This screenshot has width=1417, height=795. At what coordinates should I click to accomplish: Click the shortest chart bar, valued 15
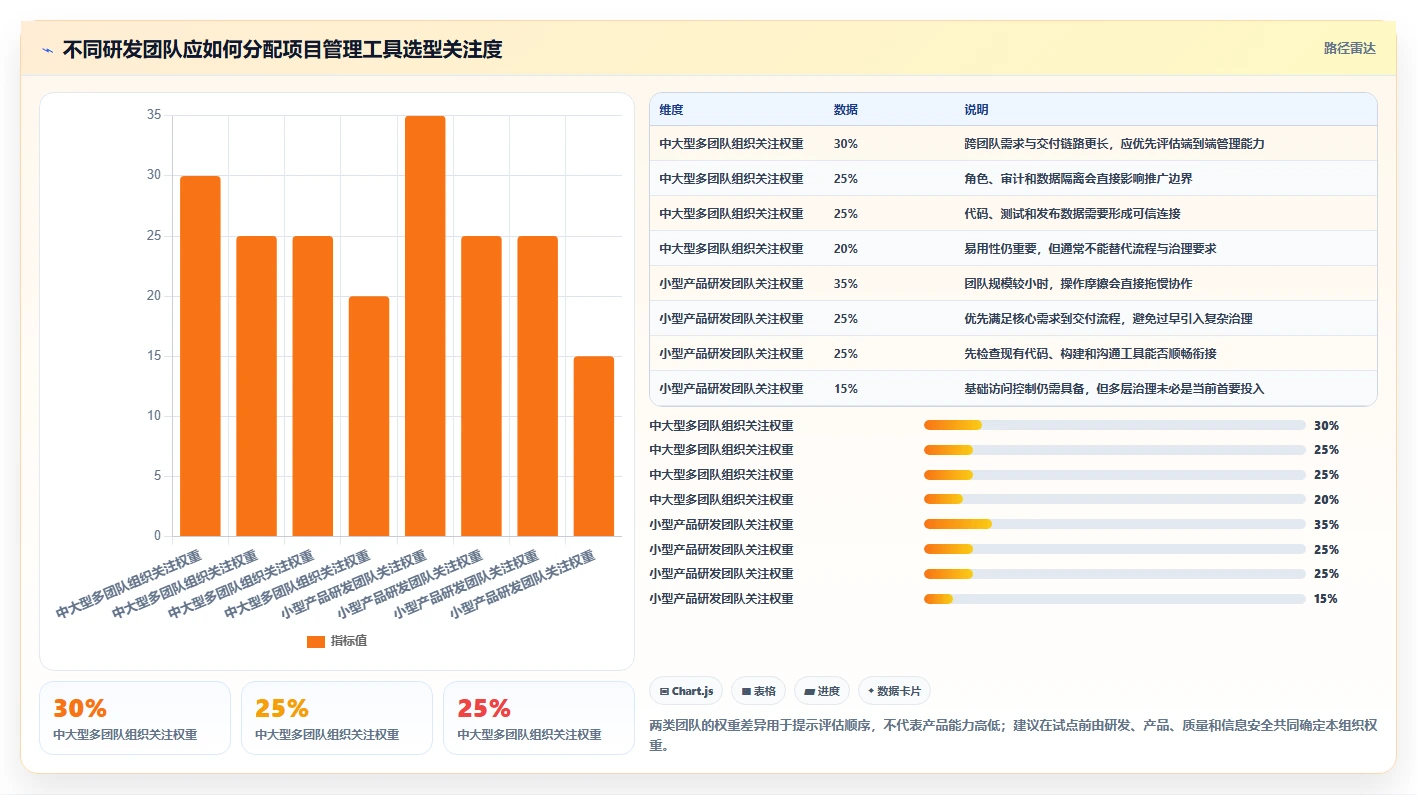(594, 446)
